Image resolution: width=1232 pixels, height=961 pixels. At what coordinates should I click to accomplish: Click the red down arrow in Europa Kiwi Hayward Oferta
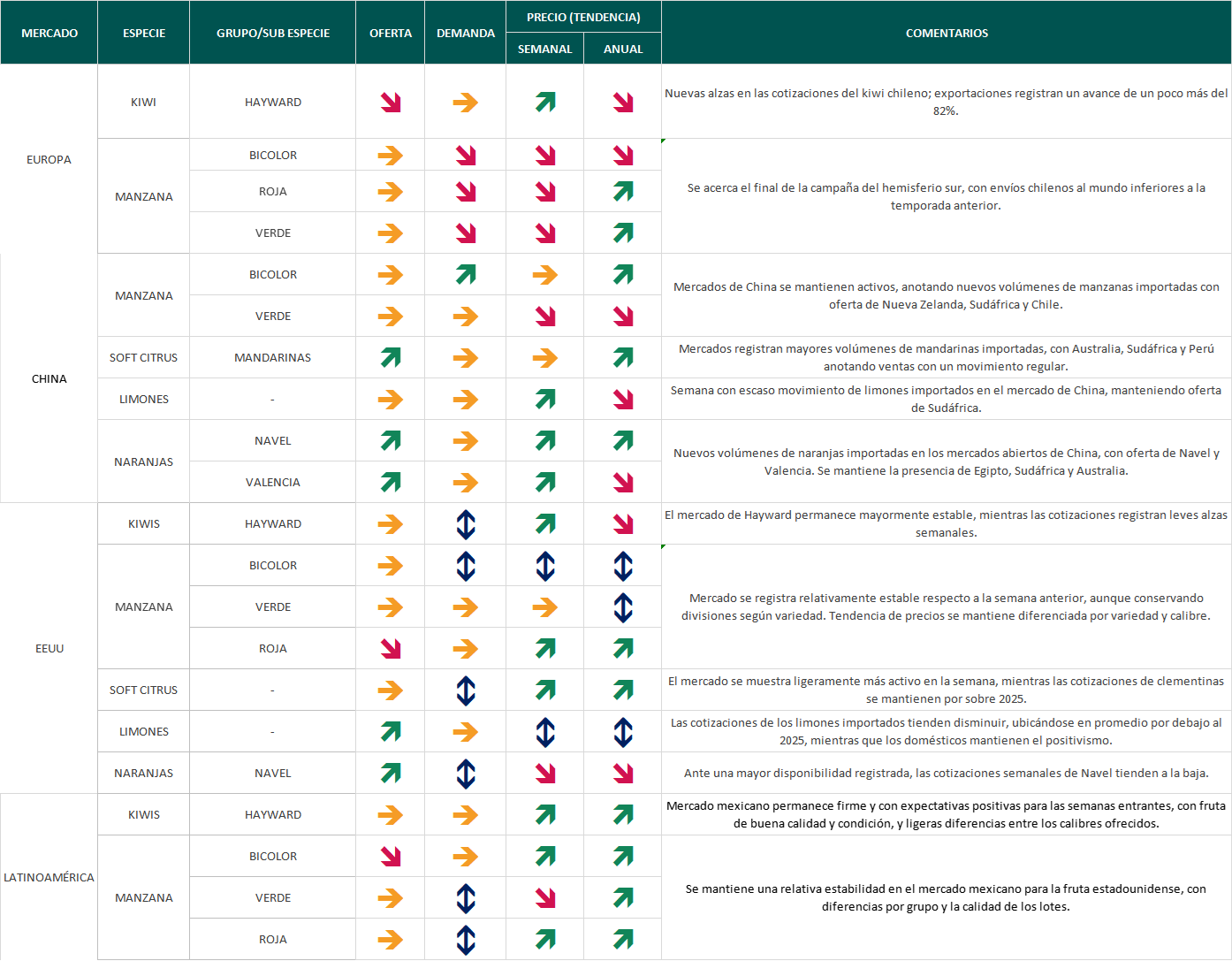391,103
